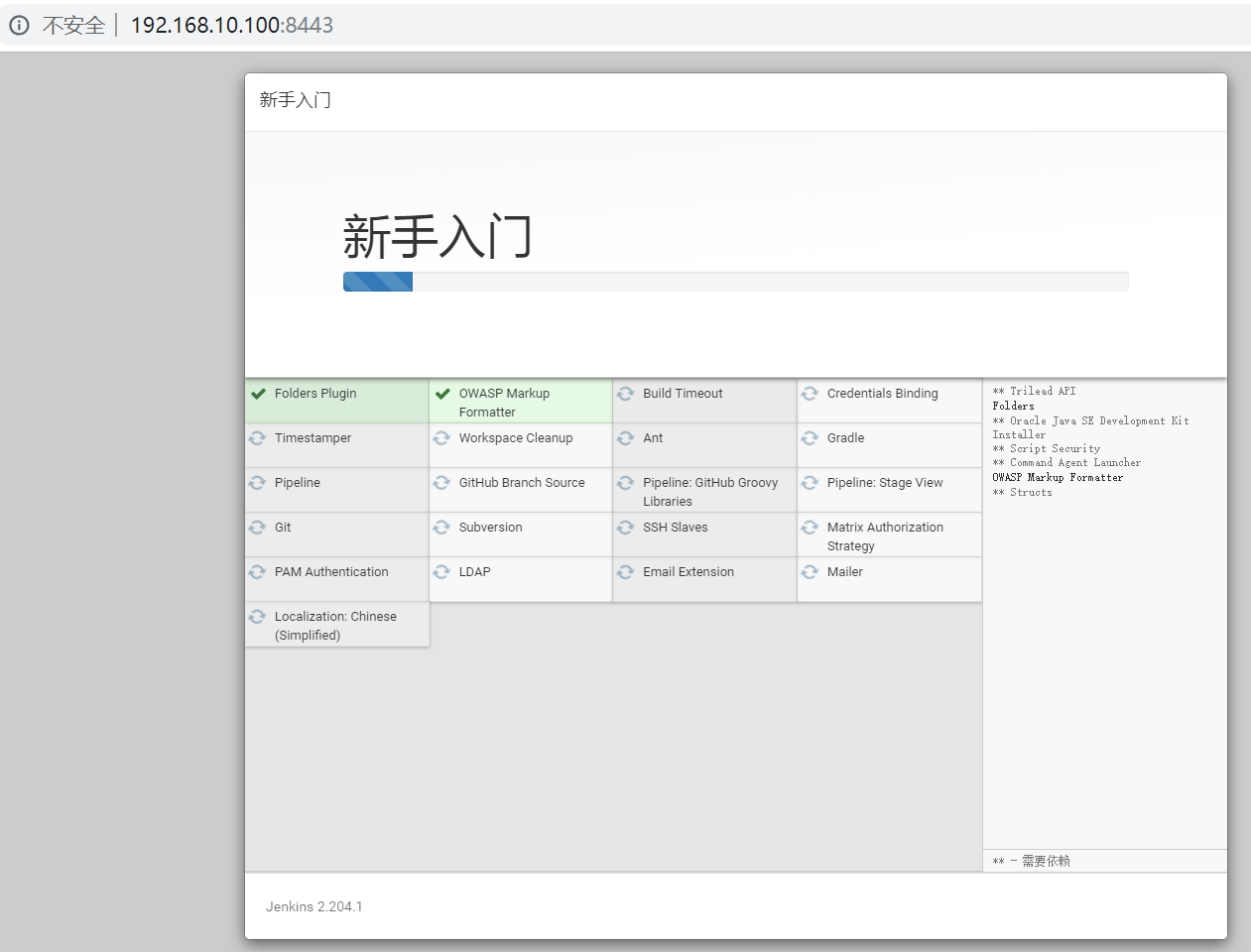Click the '** - 需要依赖' legend text
Image resolution: width=1251 pixels, height=952 pixels.
(x=1031, y=861)
